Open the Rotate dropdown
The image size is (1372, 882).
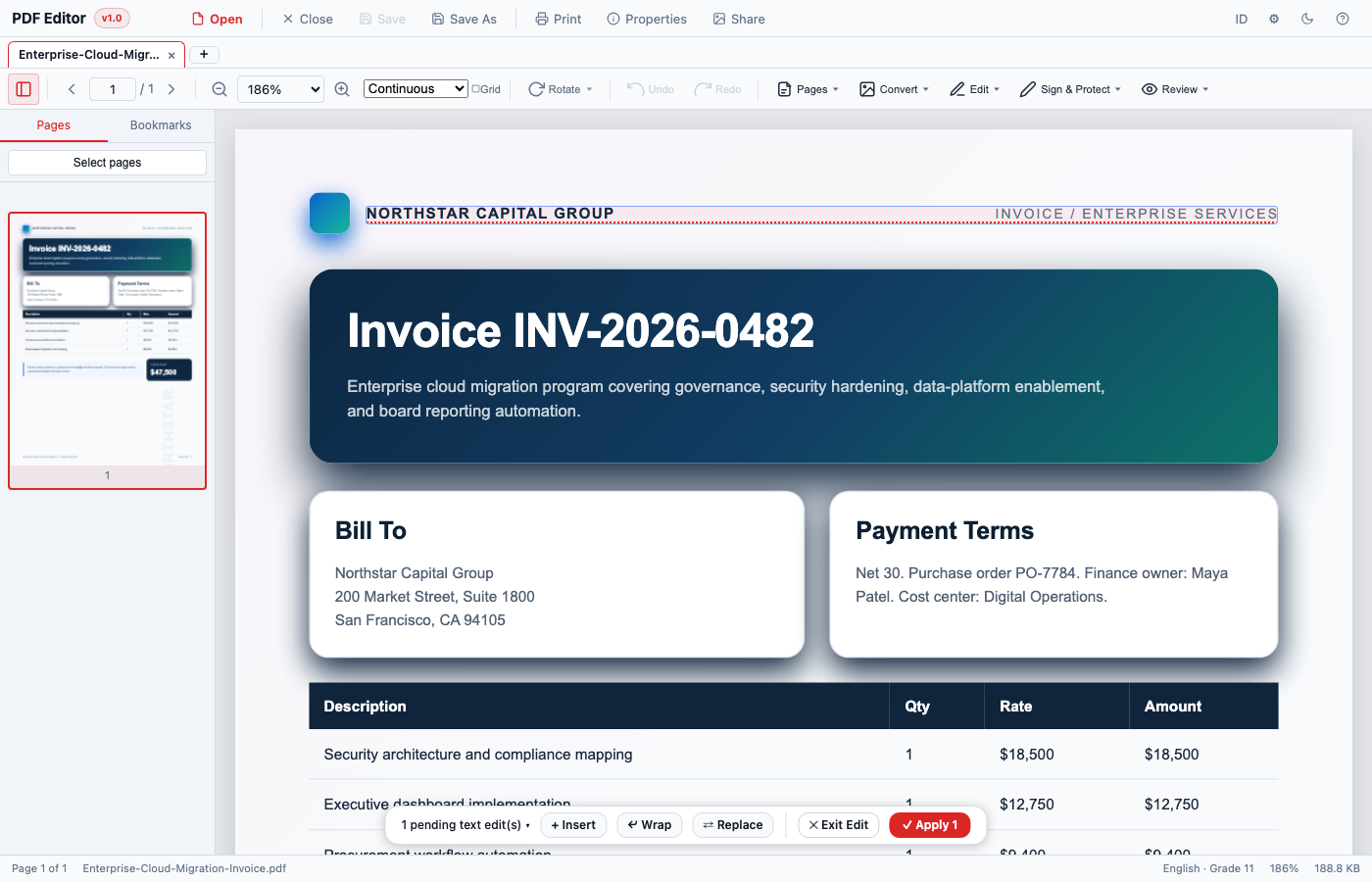(x=561, y=89)
